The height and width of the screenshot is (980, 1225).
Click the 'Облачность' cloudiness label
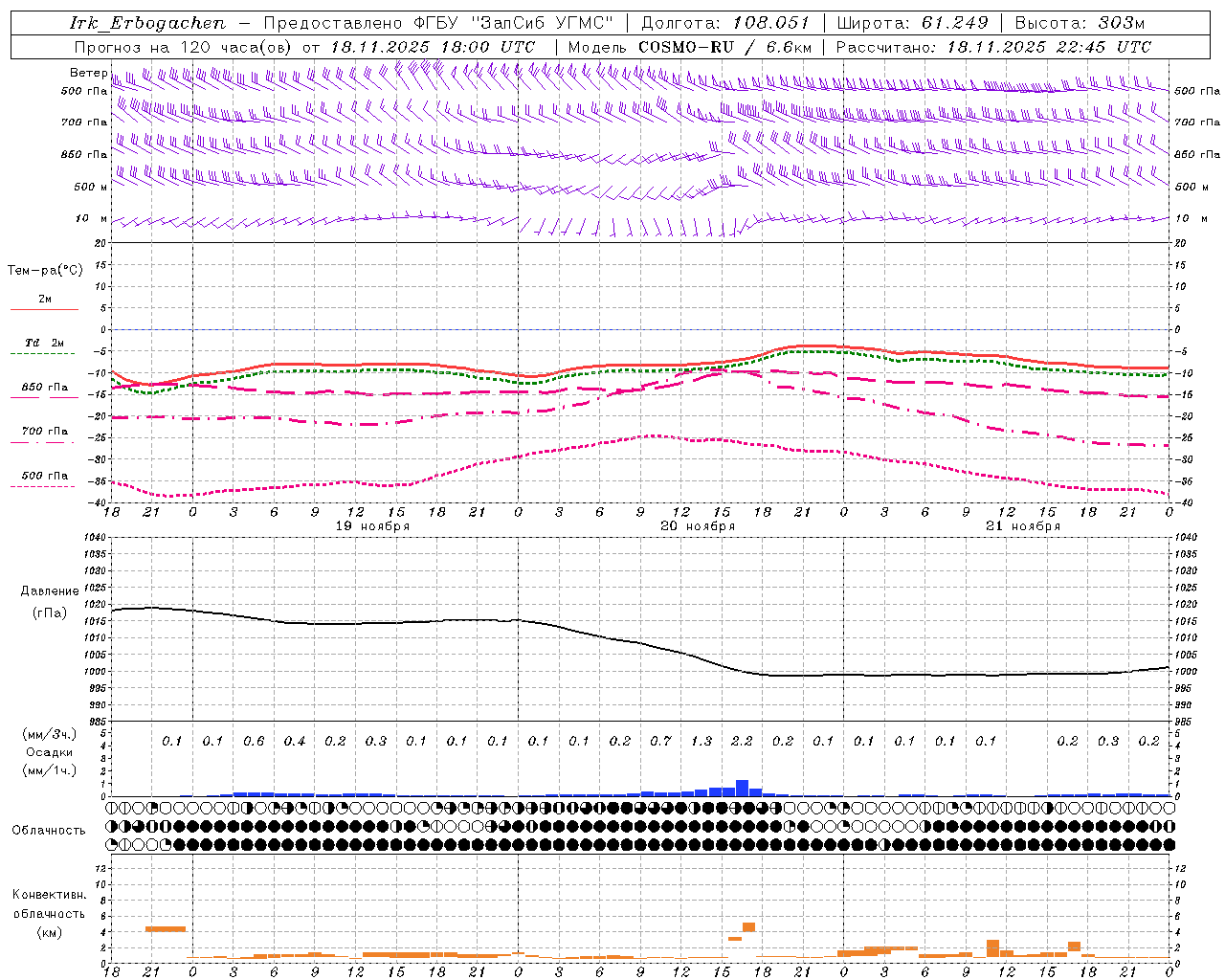(49, 830)
